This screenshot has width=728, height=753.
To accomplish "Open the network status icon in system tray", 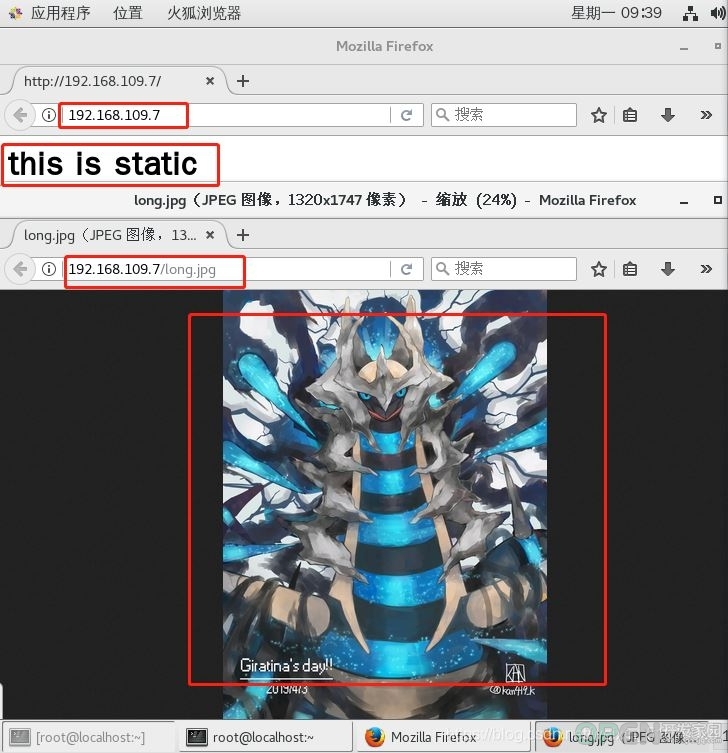I will [690, 13].
